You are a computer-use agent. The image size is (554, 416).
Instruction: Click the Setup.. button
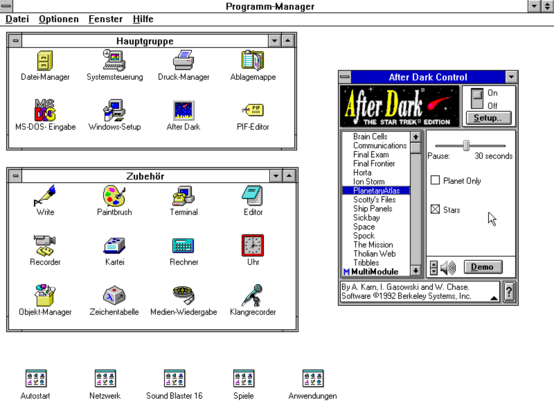488,118
